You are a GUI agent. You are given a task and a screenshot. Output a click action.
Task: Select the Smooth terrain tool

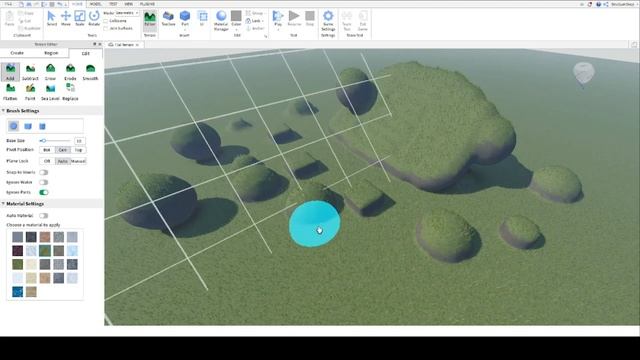[90, 72]
